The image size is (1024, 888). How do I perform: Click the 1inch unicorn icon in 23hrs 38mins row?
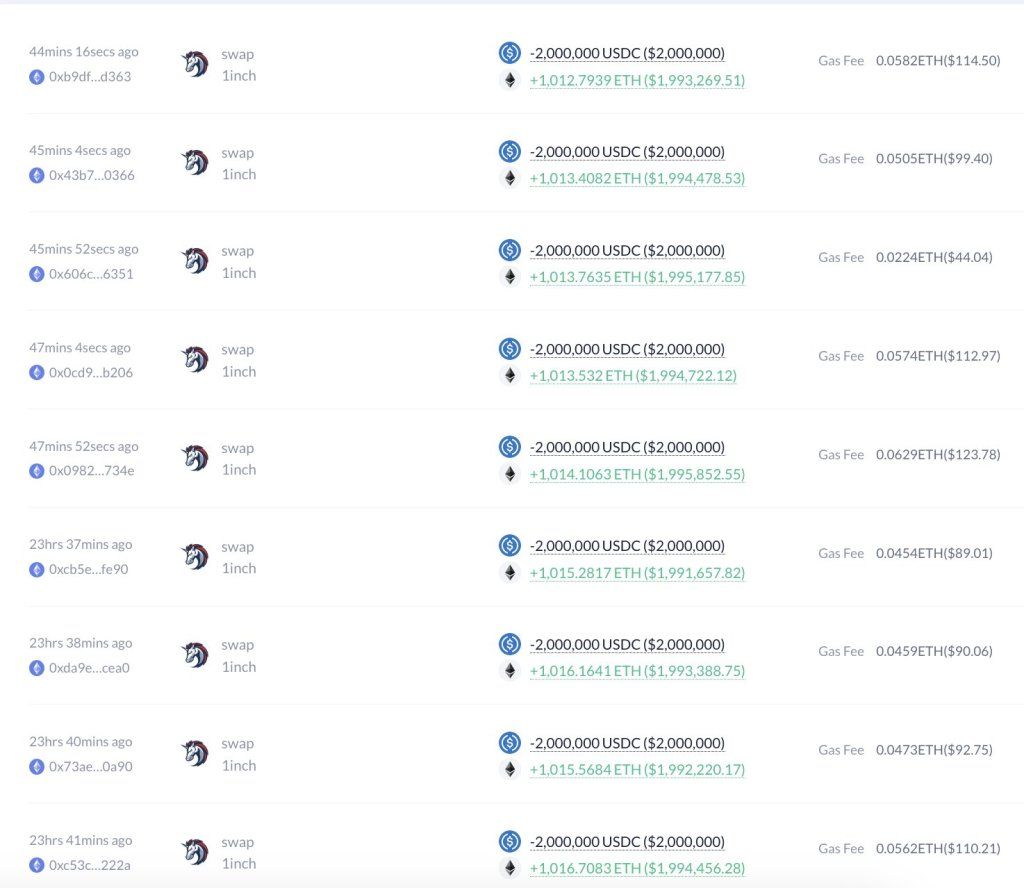(195, 655)
